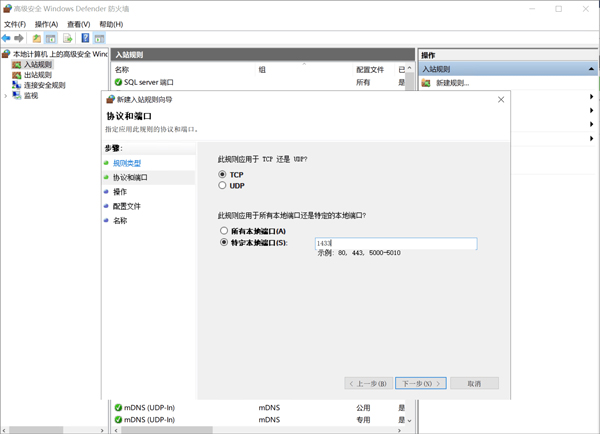Click rules list vertical scrollbar down arrow
Viewport: 600px width, 434px height.
409,421
